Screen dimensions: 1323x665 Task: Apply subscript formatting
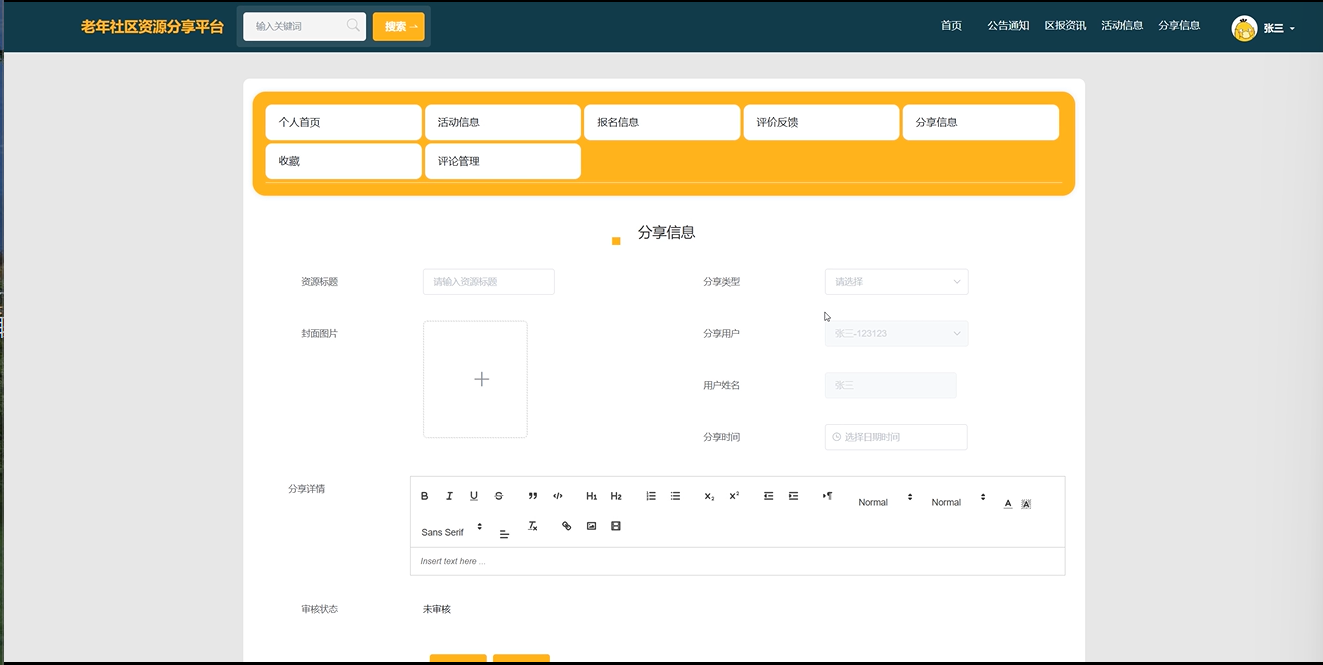tap(709, 496)
